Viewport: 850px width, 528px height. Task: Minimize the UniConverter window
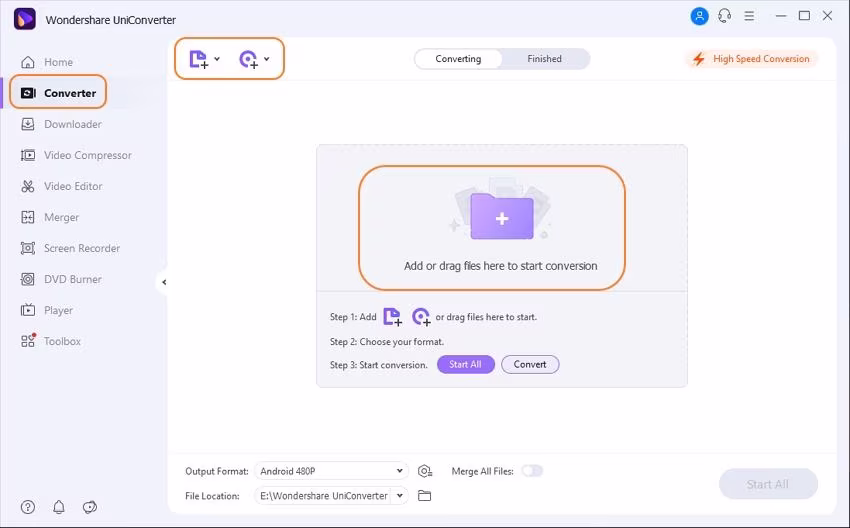point(781,16)
